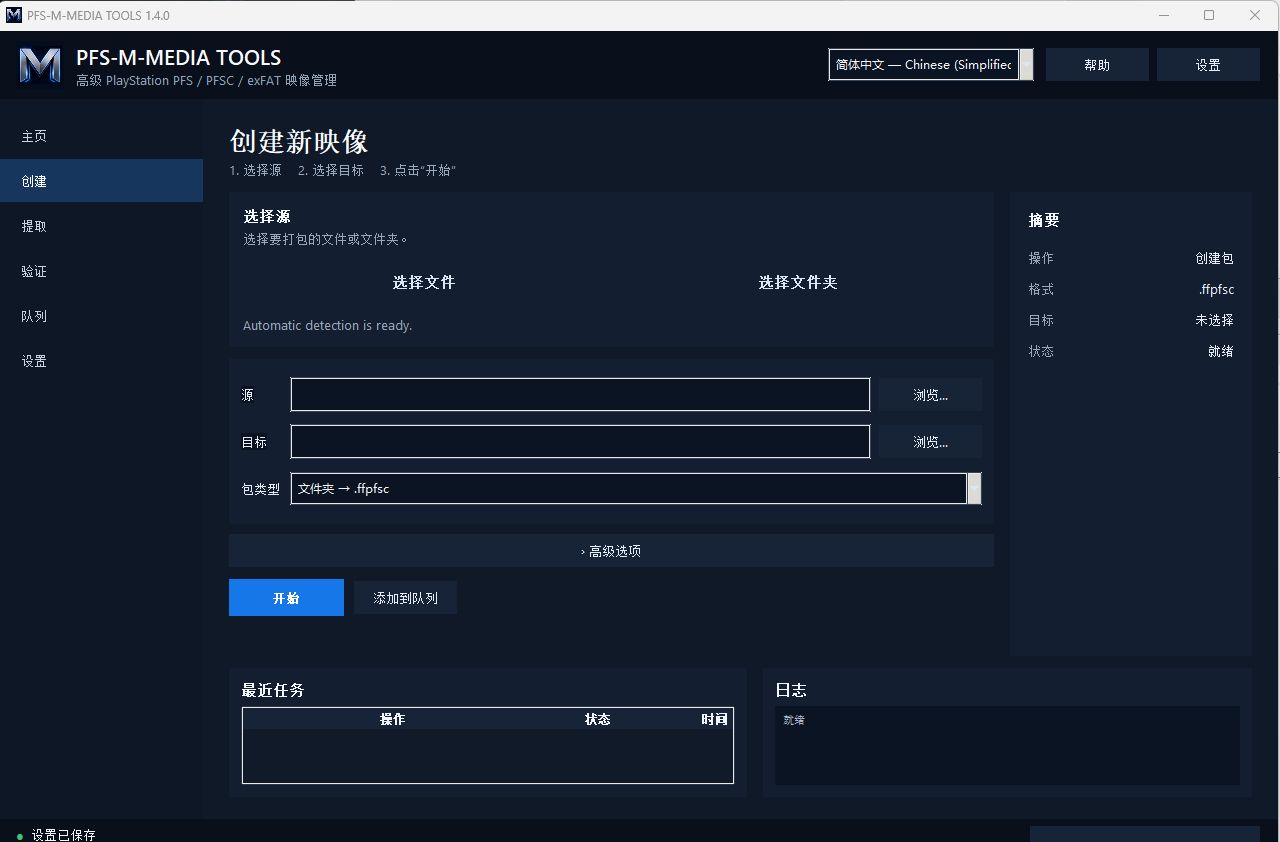
Task: Click the 'Automatic detection is ready.' message
Action: 328,326
